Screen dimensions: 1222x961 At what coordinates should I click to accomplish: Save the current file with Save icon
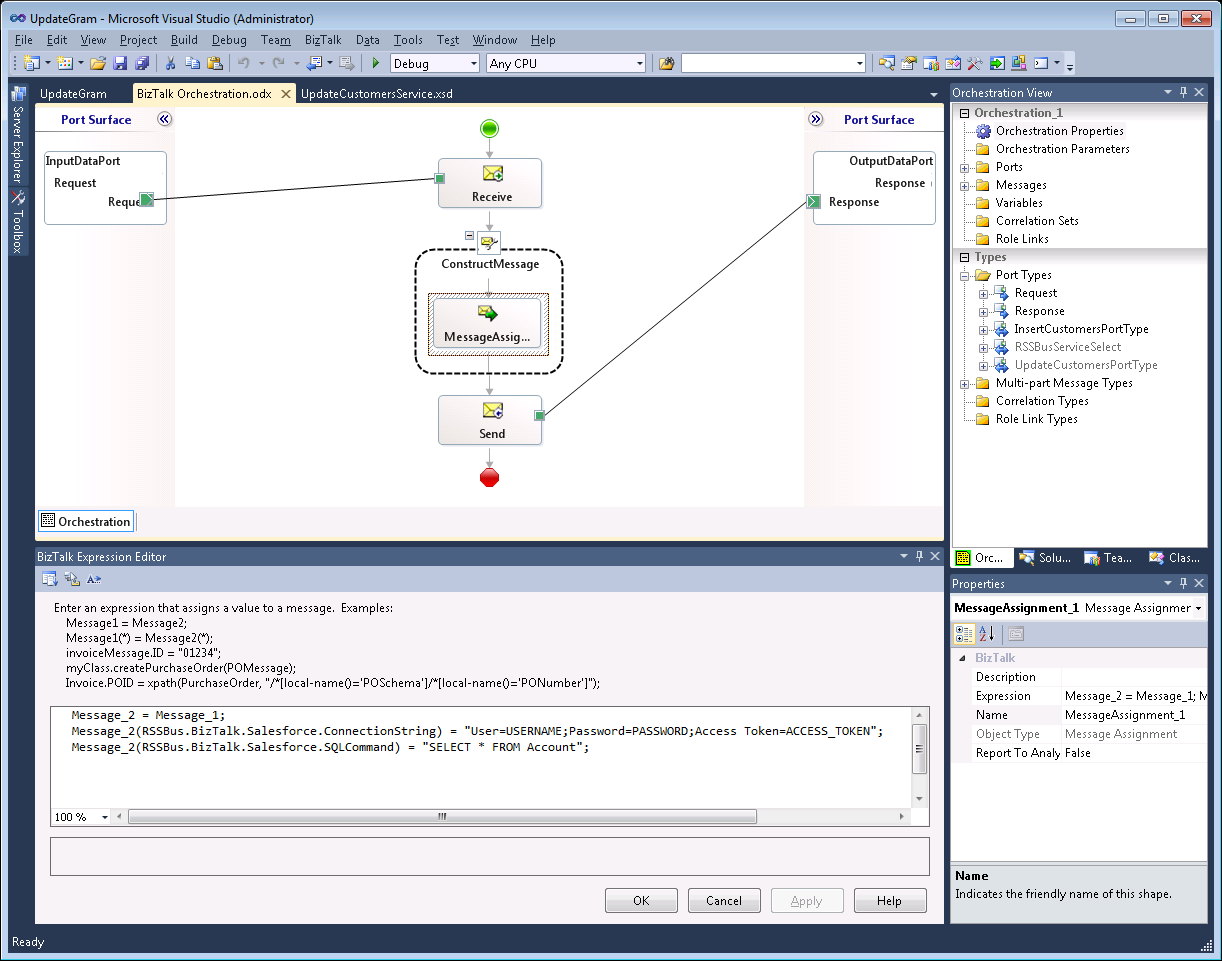[120, 63]
